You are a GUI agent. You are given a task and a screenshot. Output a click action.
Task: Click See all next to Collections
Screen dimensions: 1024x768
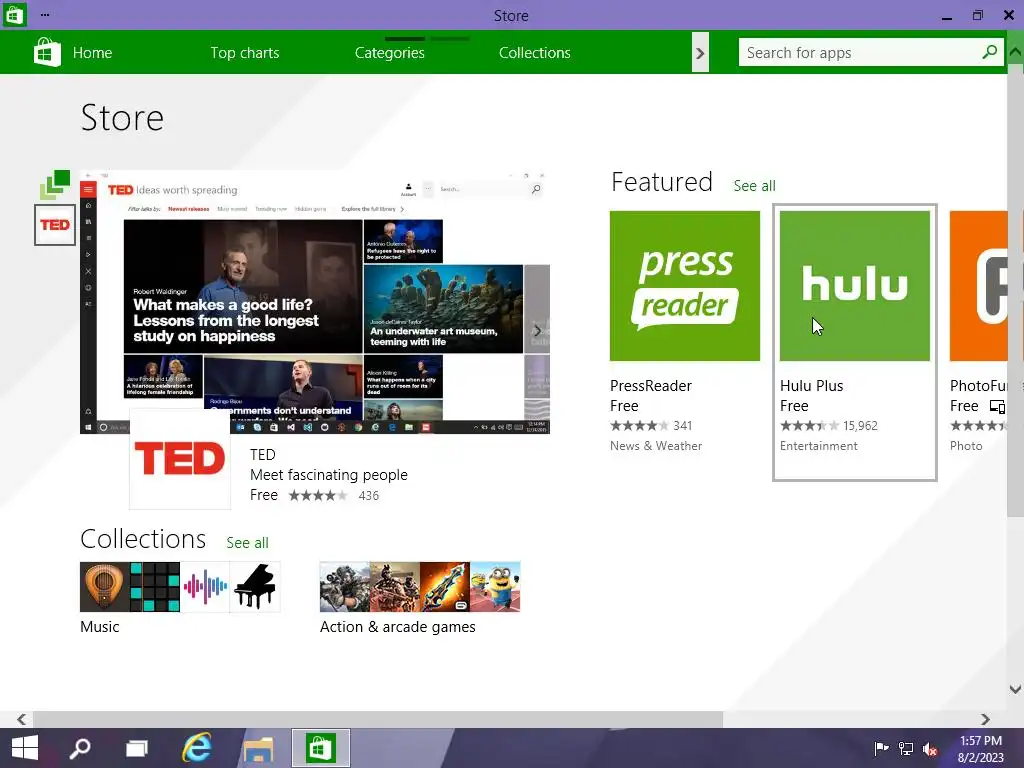247,543
